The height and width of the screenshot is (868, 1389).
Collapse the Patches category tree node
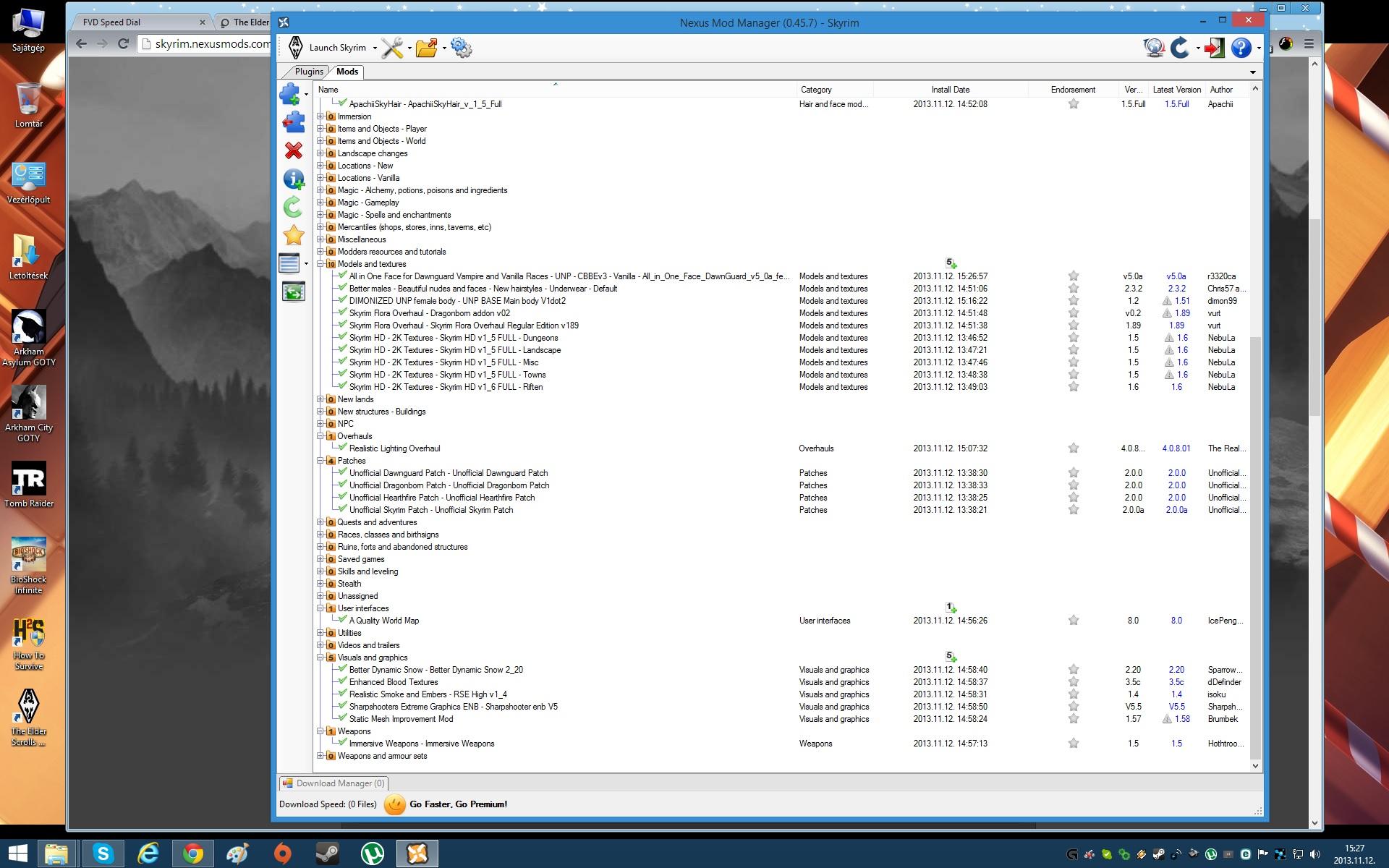tap(320, 461)
